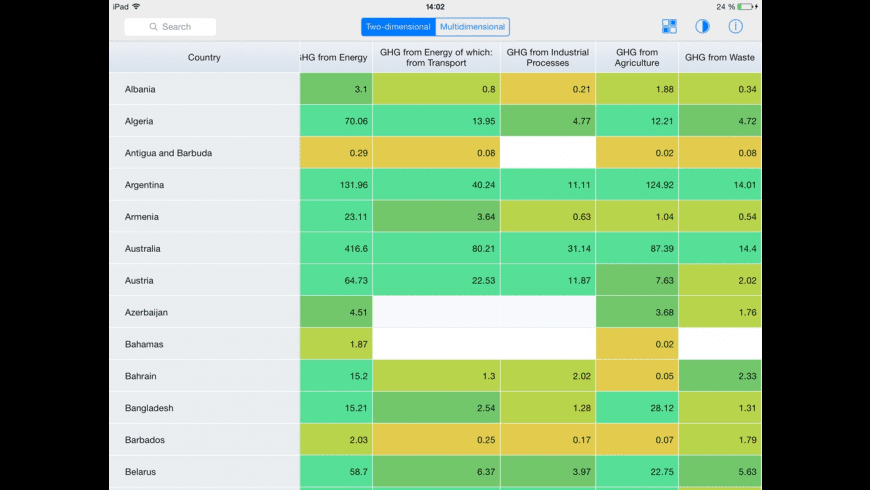Open the info icon
Screen dimensions: 870x490
pyautogui.click(x=735, y=26)
